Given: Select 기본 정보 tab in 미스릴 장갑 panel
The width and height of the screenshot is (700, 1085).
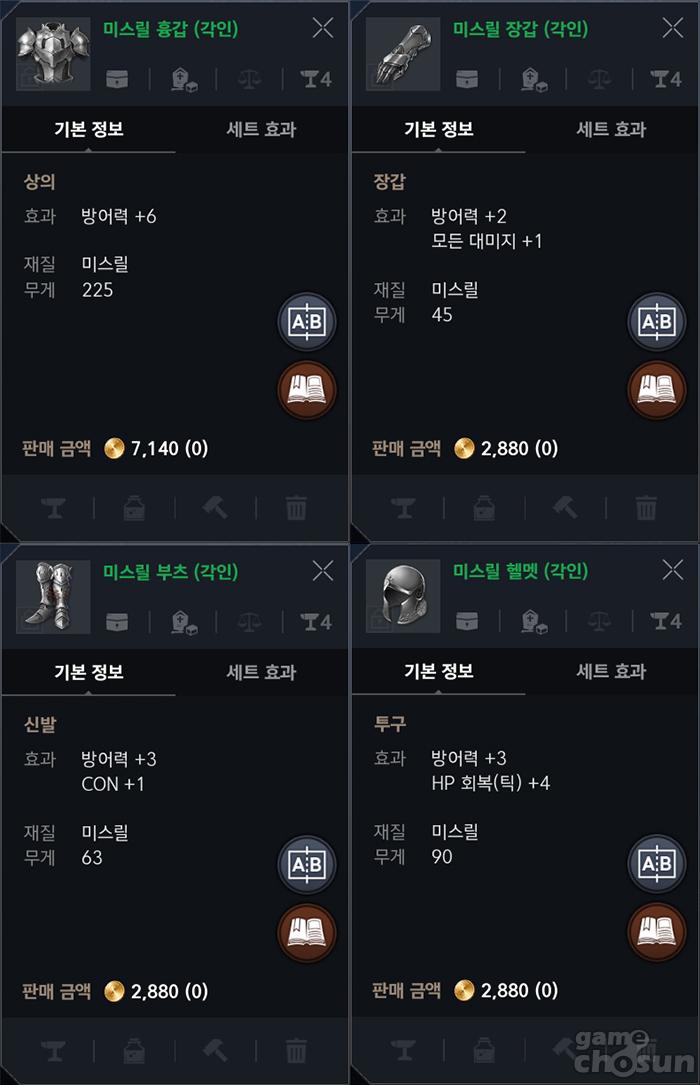Looking at the screenshot, I should pos(438,129).
